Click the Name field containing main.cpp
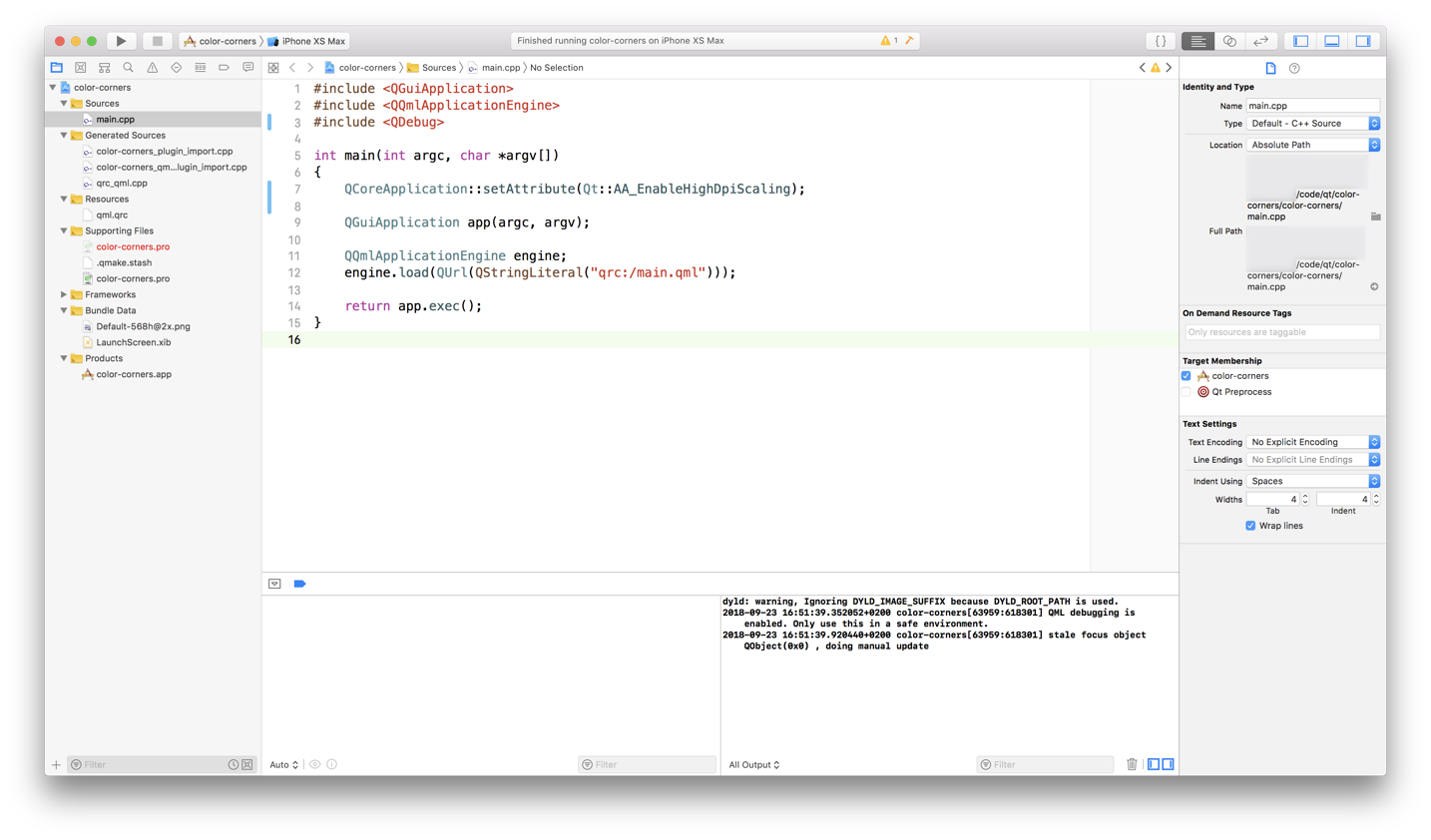 tap(1313, 106)
